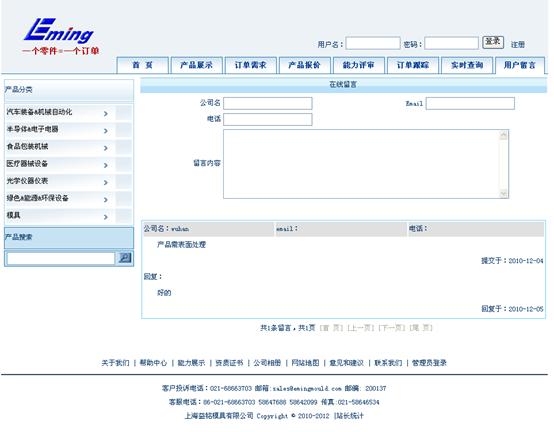Click the 站长统计 footer link

[x=349, y=416]
